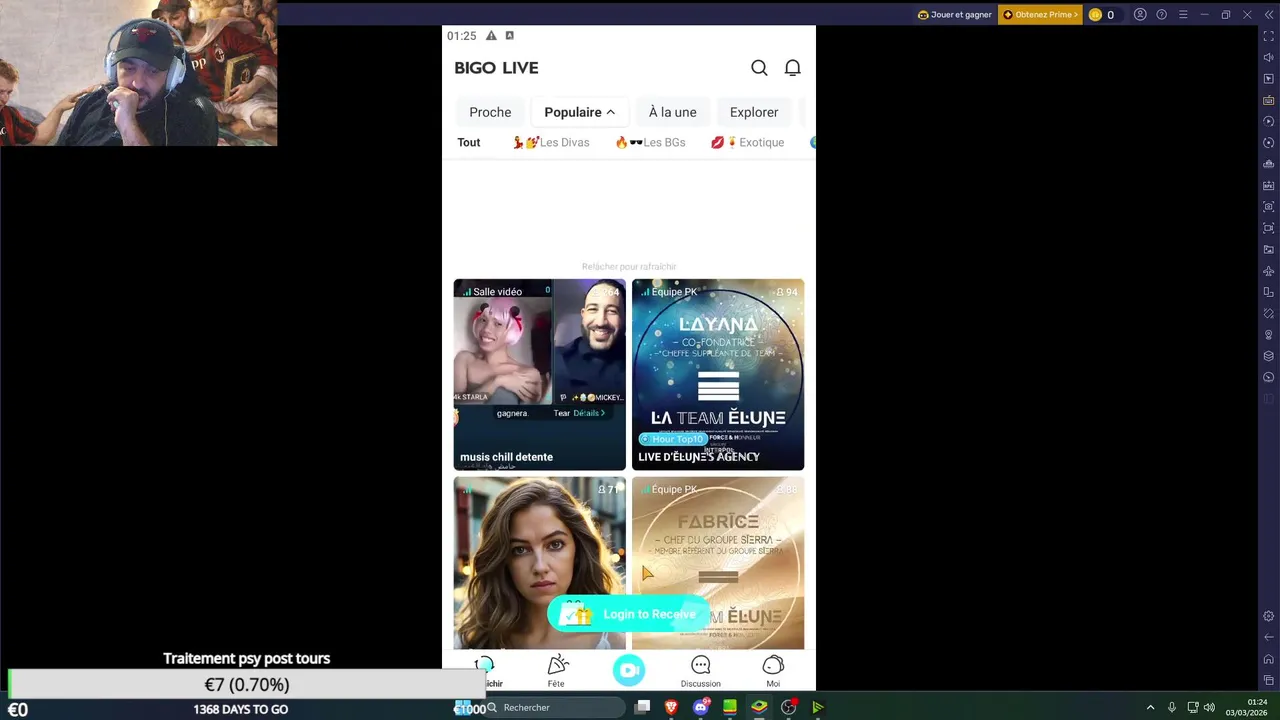This screenshot has height=720, width=1280.
Task: Select the Les Divas category
Action: pyautogui.click(x=551, y=142)
